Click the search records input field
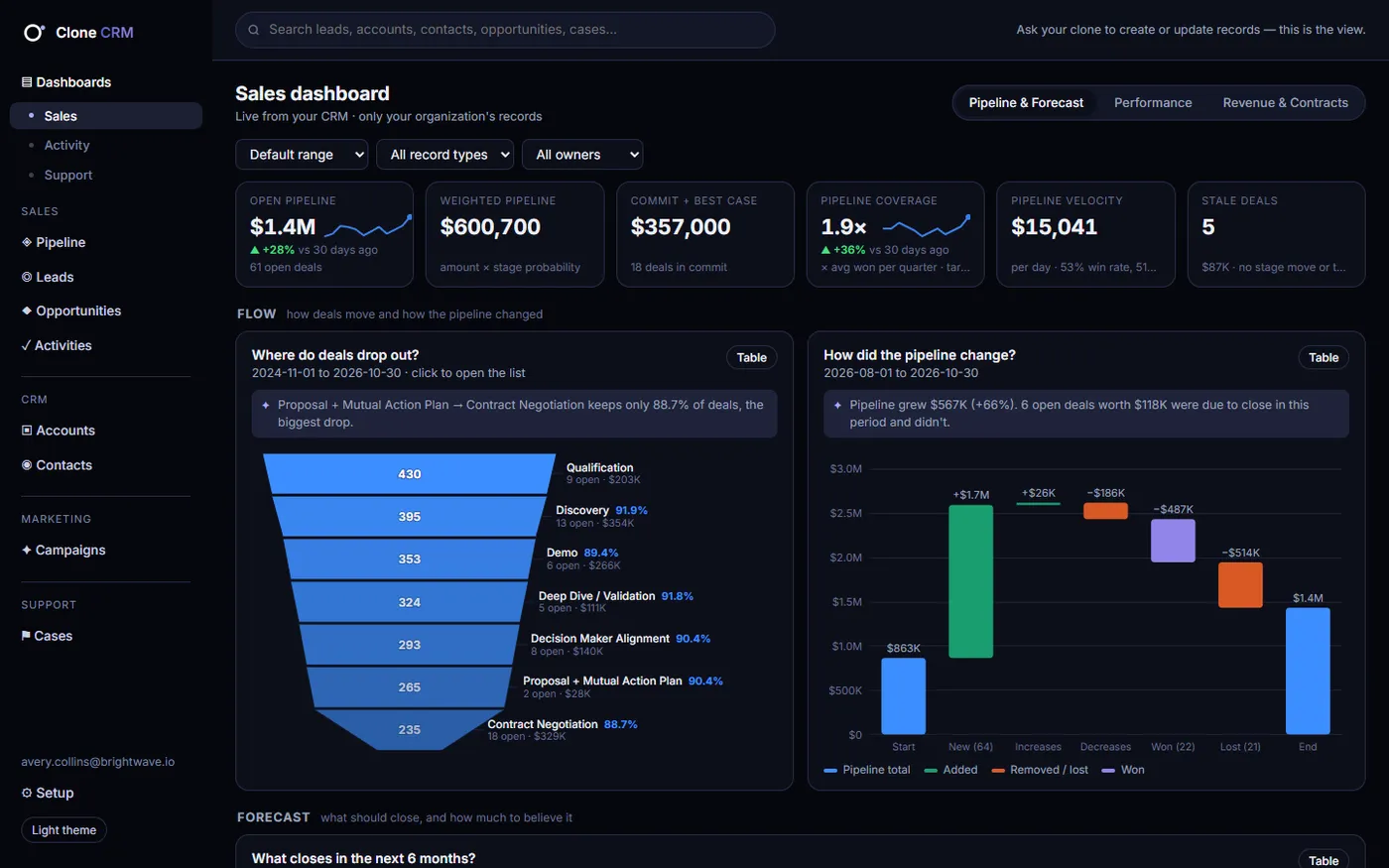The height and width of the screenshot is (868, 1389). (505, 30)
